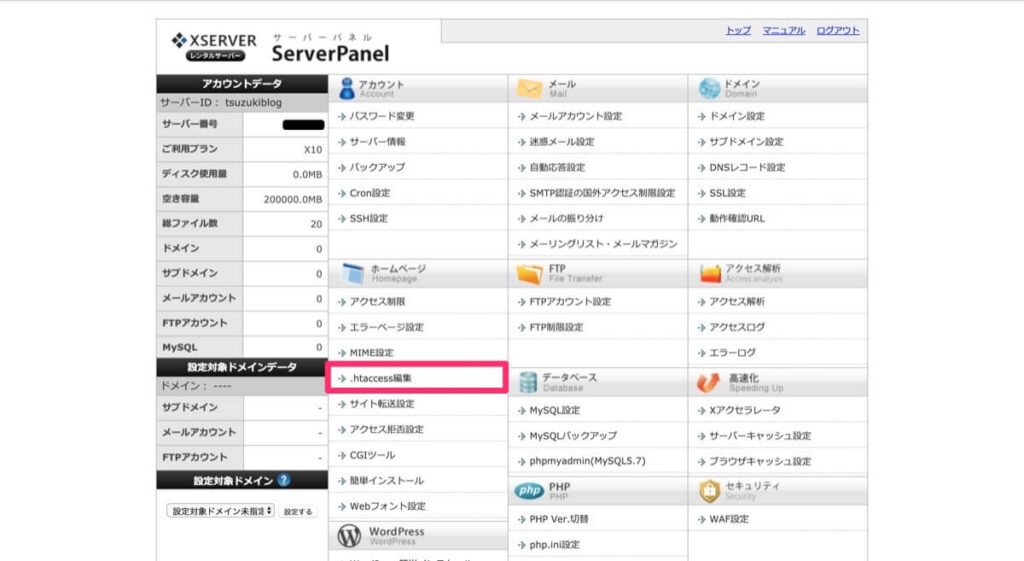Screen dimensions: 1024x561
Task: Open 簡単インストール
Action: [x=387, y=480]
